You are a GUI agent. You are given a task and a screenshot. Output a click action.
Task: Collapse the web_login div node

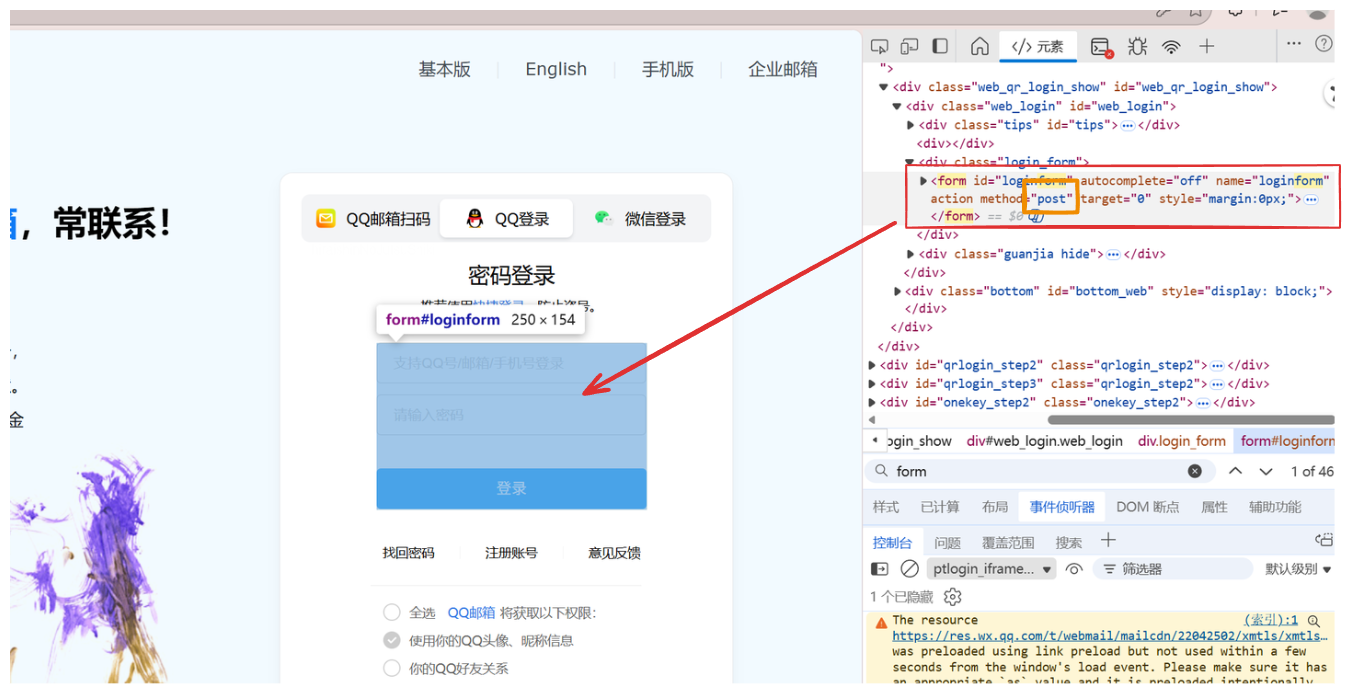[x=897, y=106]
